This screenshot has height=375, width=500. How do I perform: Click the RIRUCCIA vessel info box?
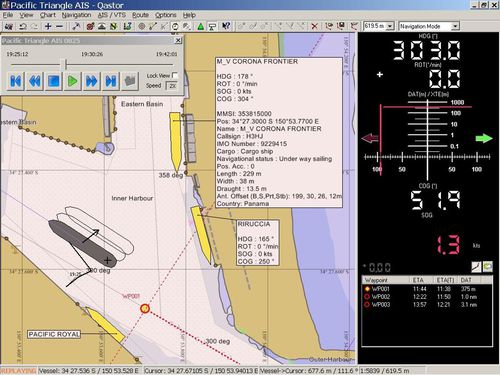coord(258,243)
